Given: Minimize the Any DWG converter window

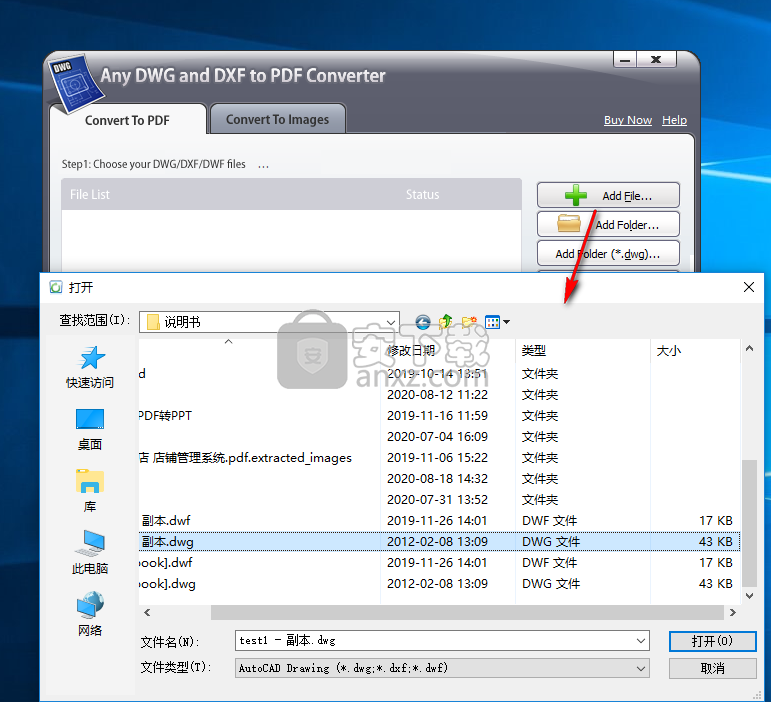Looking at the screenshot, I should (x=625, y=60).
